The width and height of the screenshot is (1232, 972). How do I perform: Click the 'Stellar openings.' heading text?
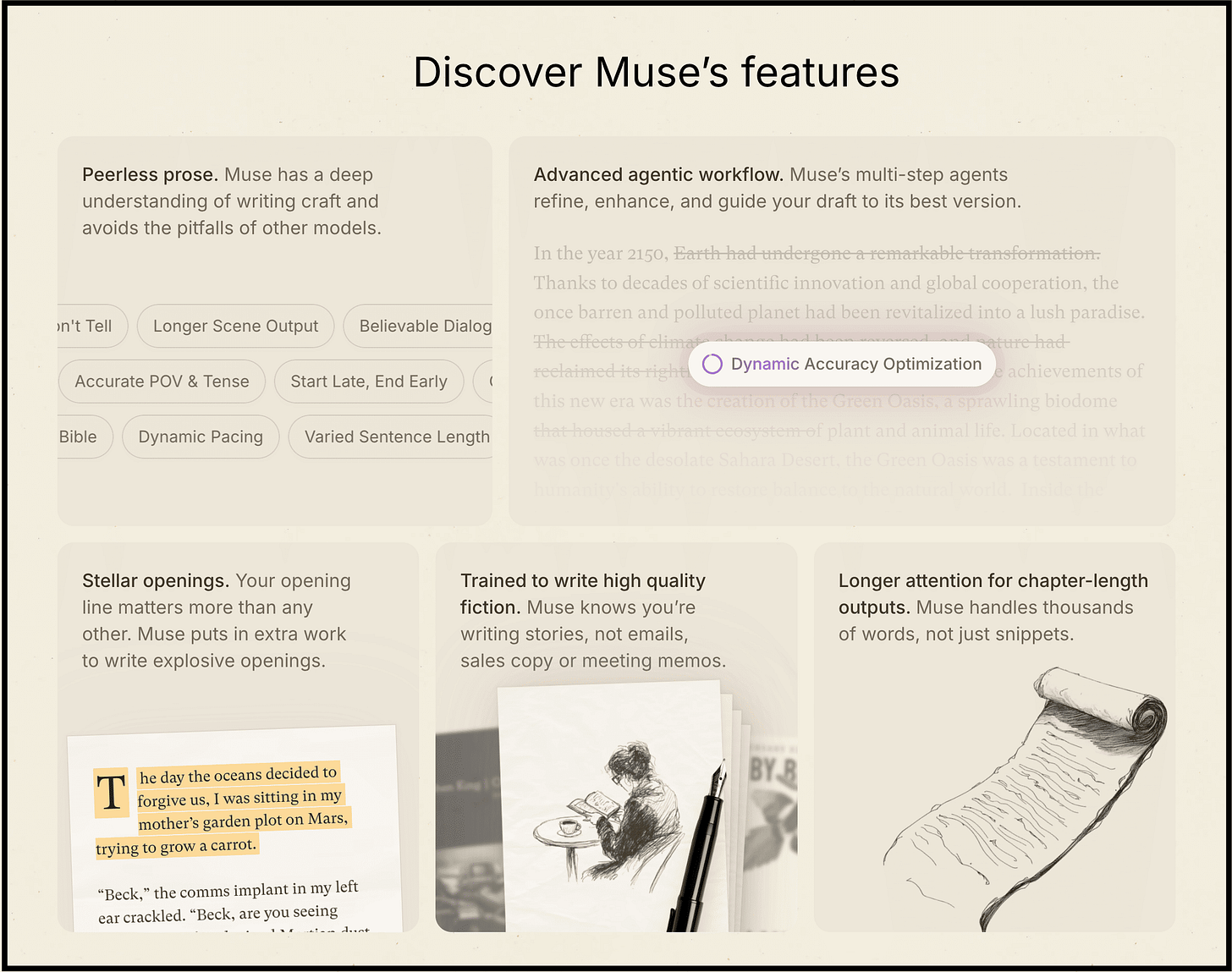pos(156,580)
